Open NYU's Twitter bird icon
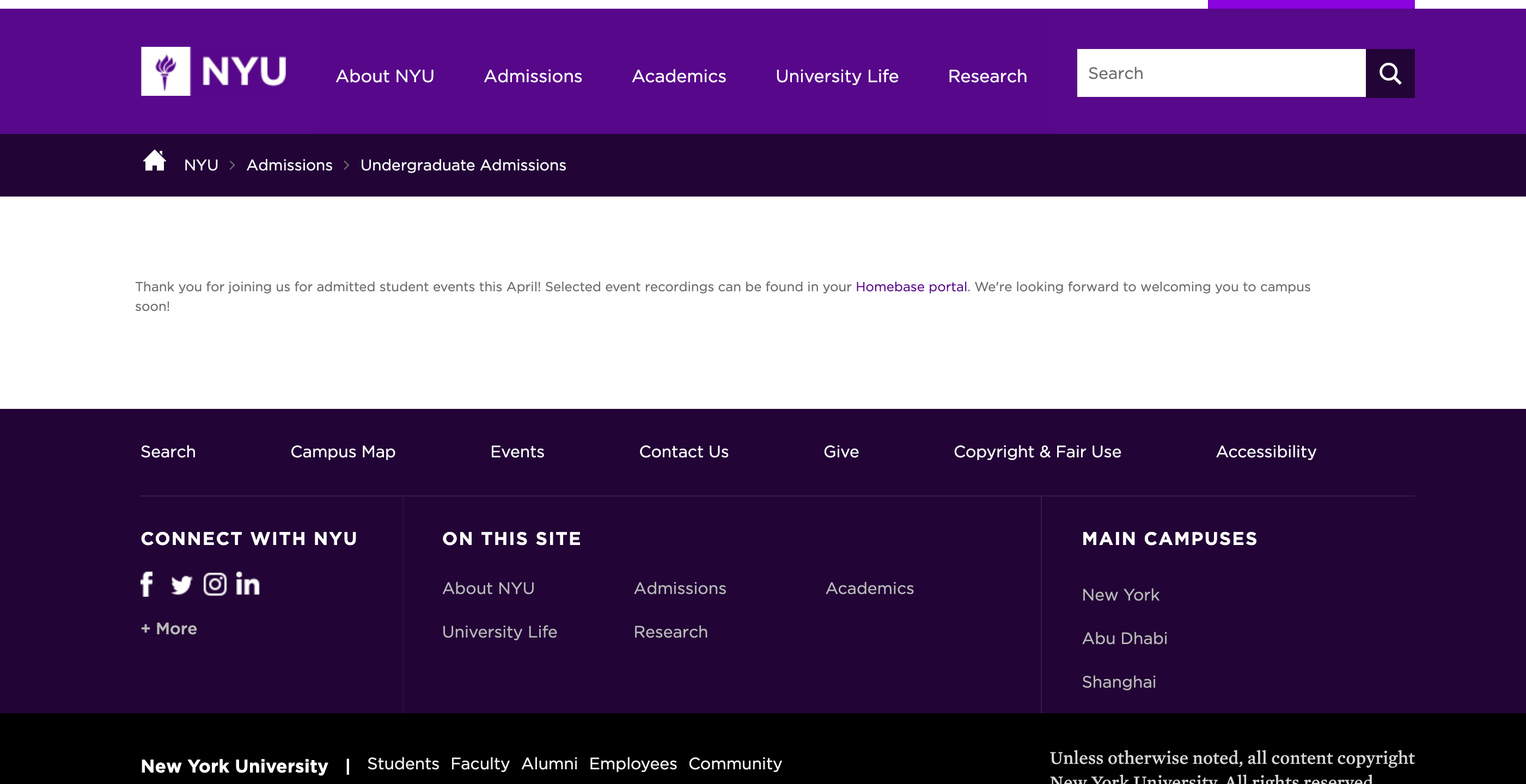This screenshot has height=784, width=1526. pos(181,584)
